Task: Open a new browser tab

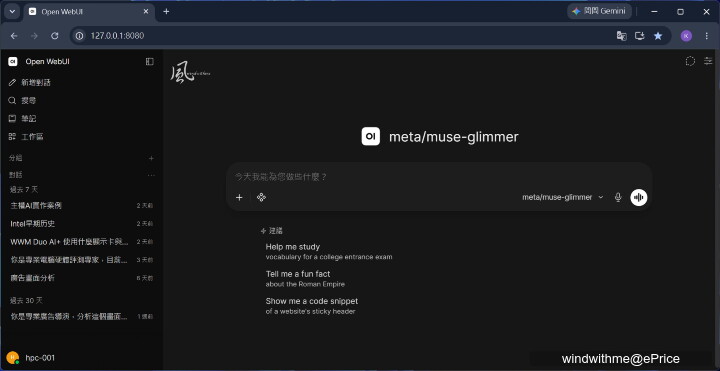Action: coord(166,12)
